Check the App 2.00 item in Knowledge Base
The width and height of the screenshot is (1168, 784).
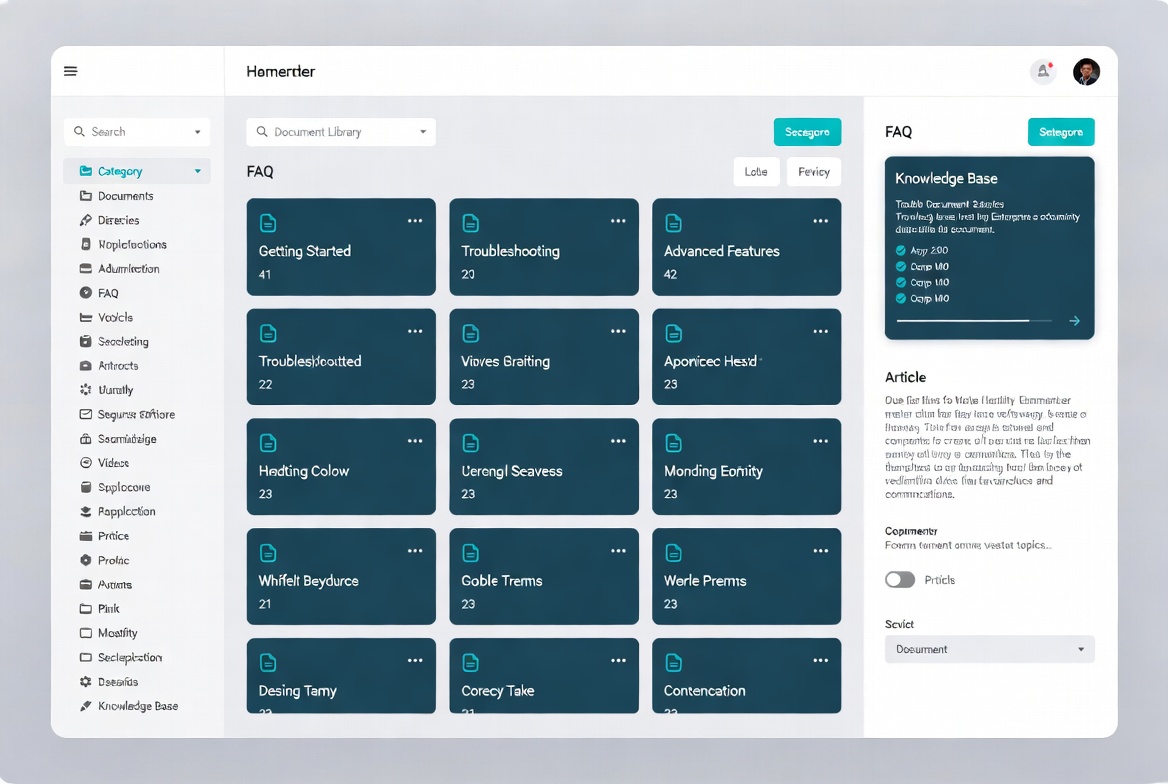point(899,250)
